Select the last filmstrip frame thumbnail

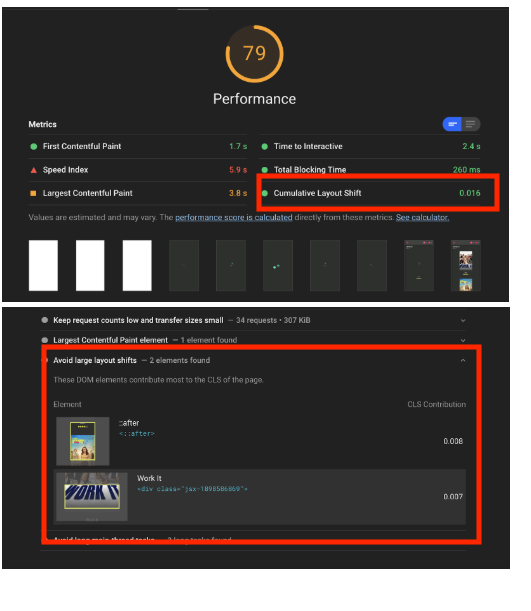(x=466, y=265)
